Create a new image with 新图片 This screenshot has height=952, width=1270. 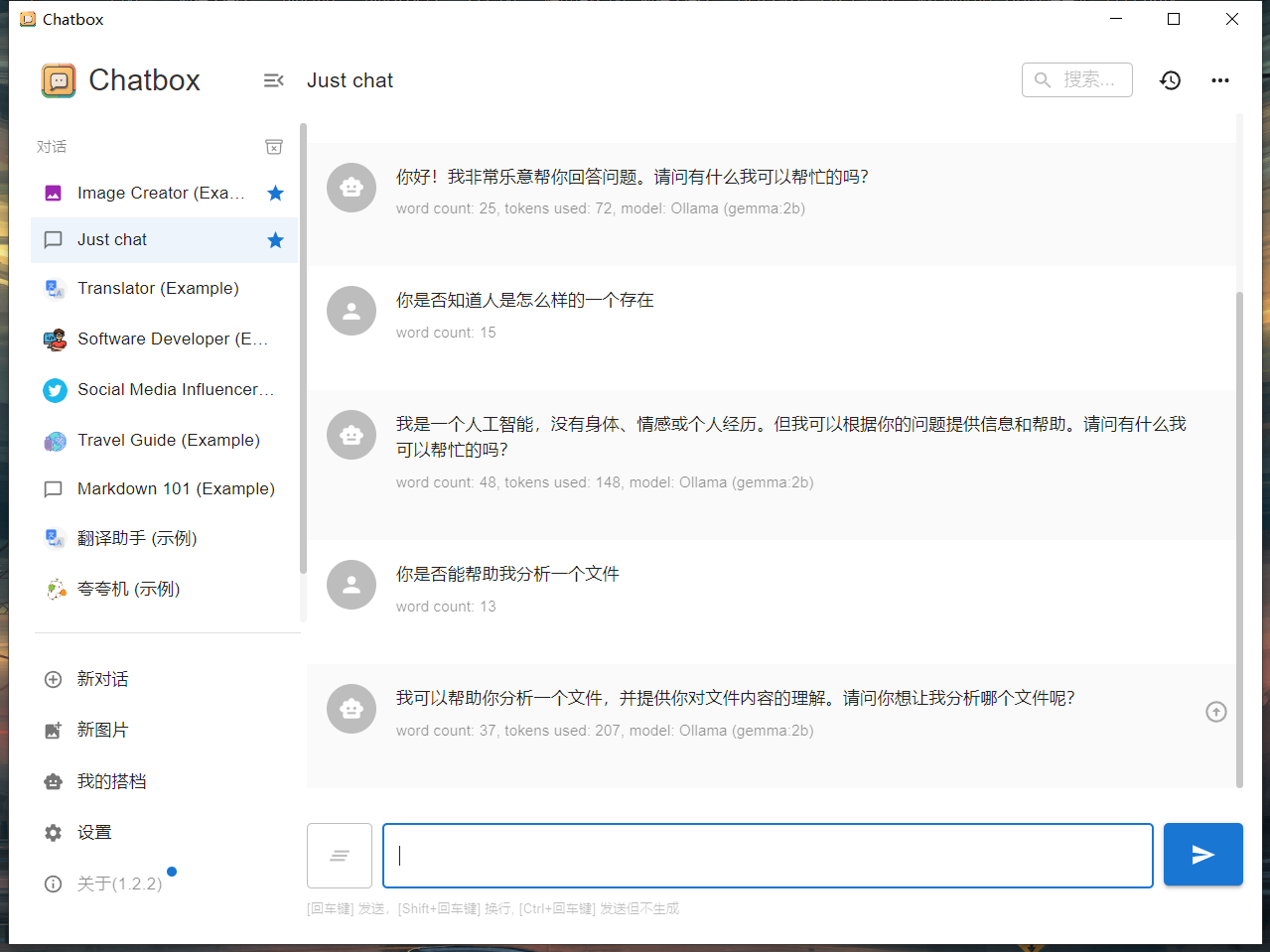click(x=164, y=731)
